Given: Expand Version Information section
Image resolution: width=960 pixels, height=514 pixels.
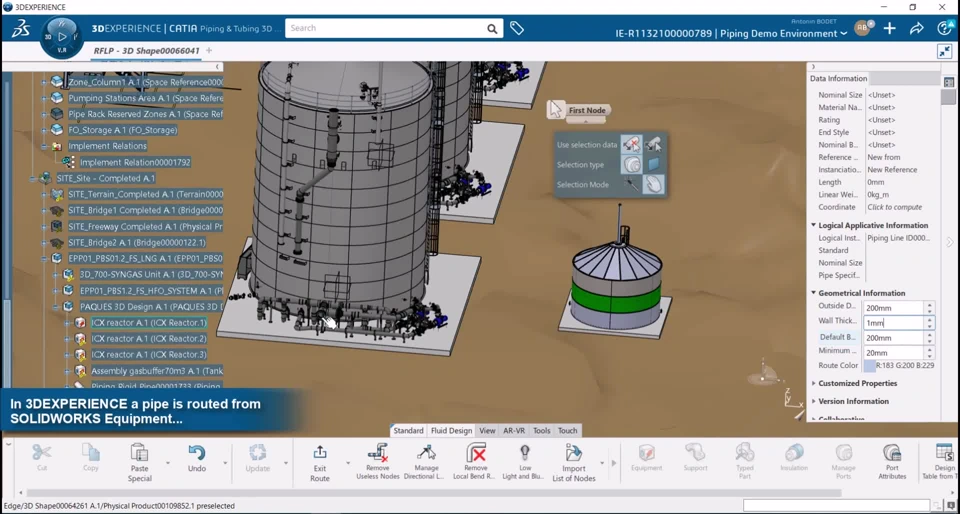Looking at the screenshot, I should 814,401.
